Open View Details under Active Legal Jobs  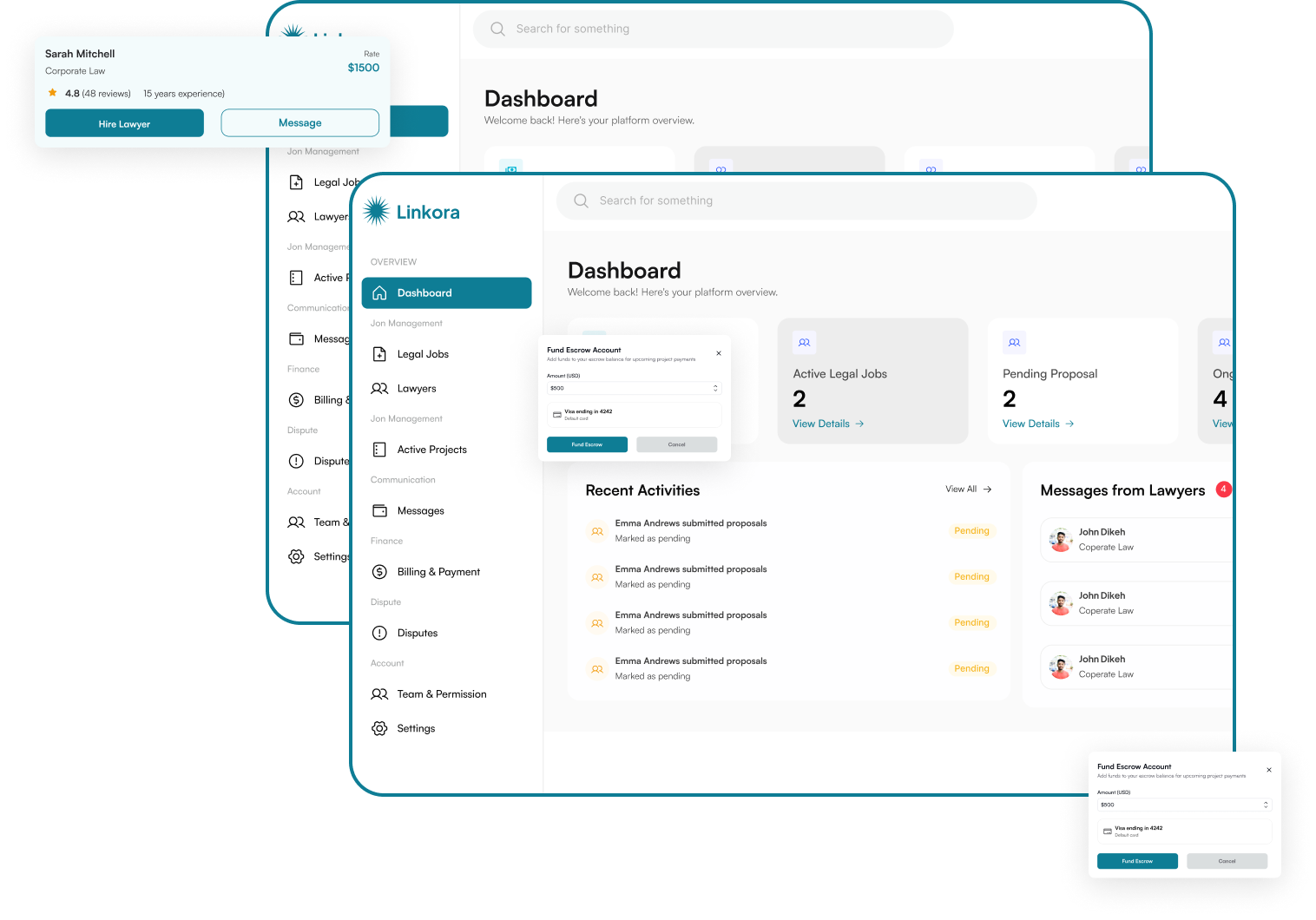coord(827,424)
